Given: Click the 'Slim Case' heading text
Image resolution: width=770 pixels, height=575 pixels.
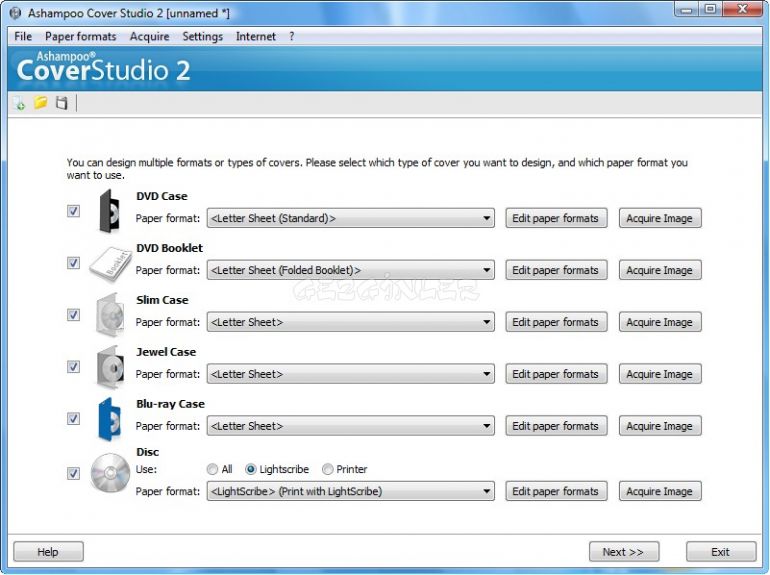Looking at the screenshot, I should click(162, 300).
